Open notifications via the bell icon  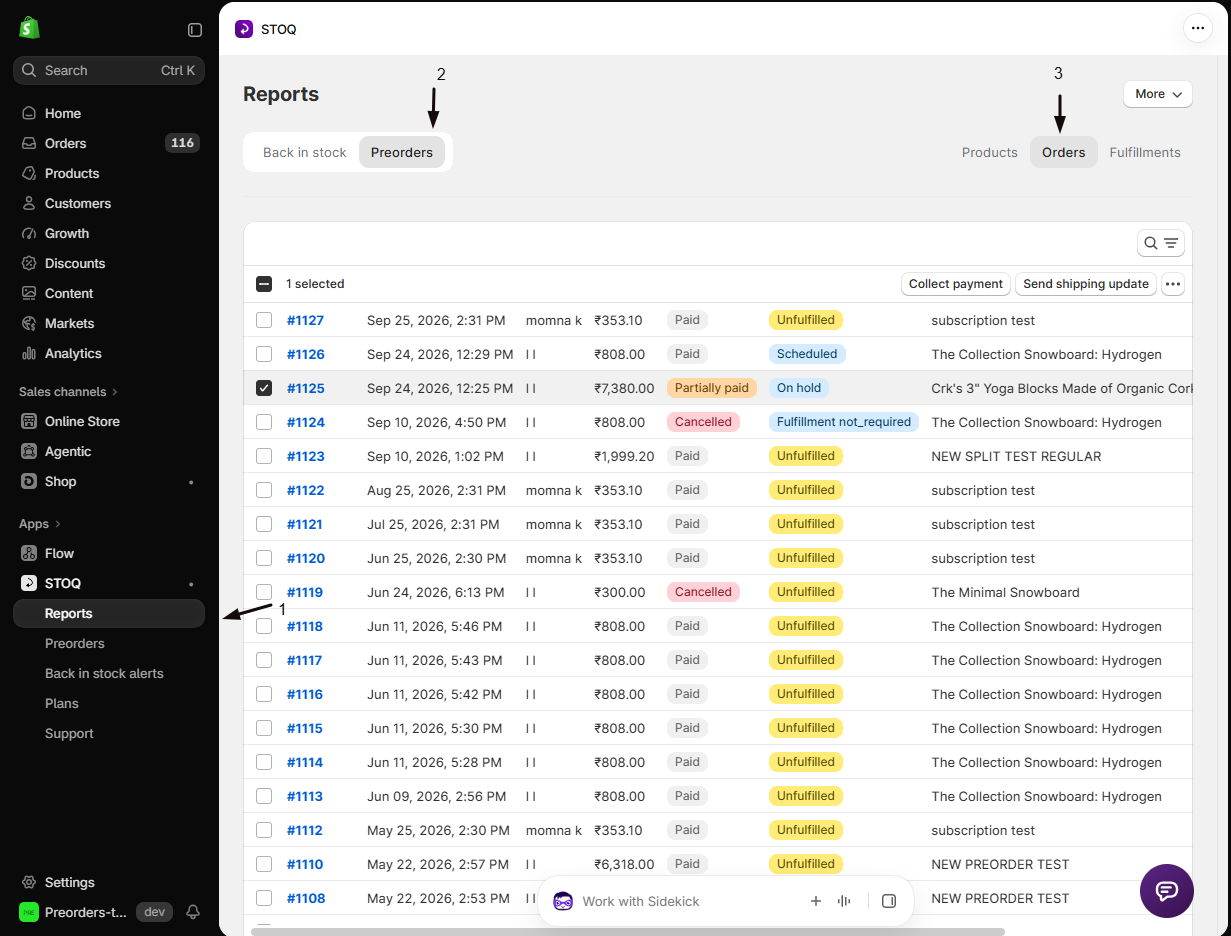pos(193,912)
